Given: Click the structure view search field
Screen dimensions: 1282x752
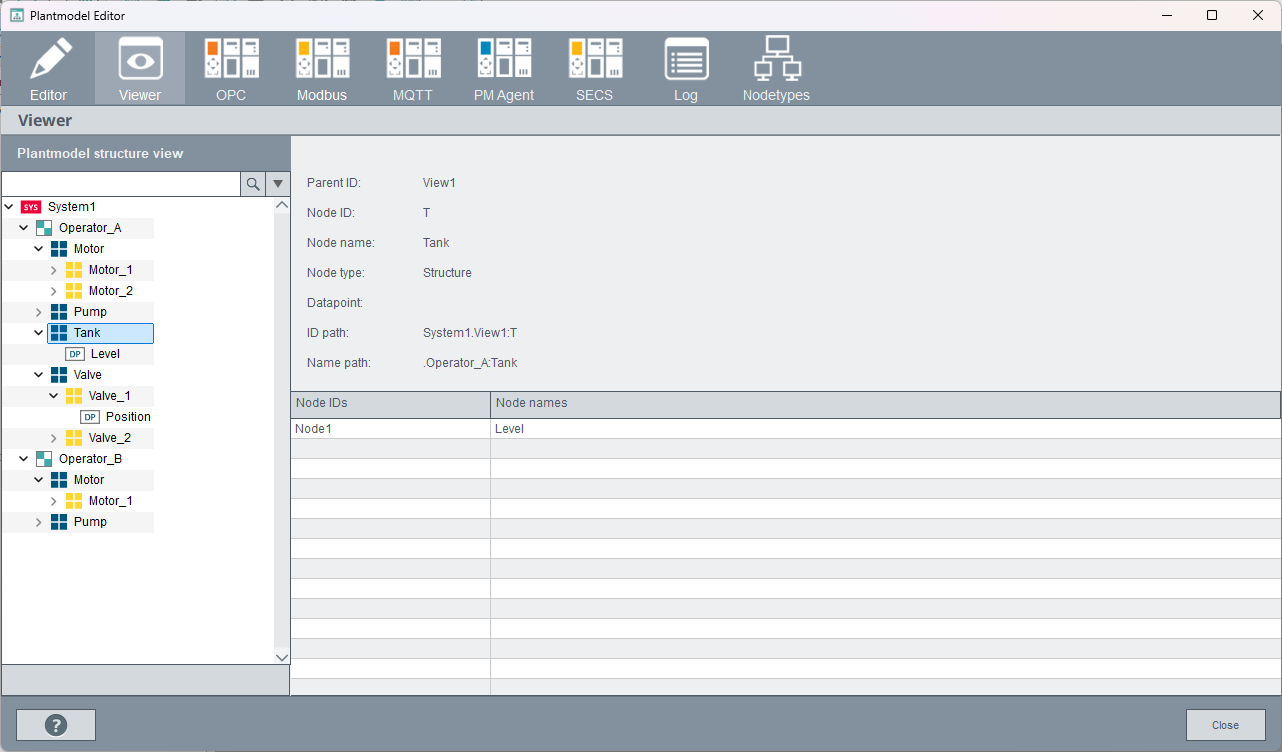Looking at the screenshot, I should (x=121, y=184).
